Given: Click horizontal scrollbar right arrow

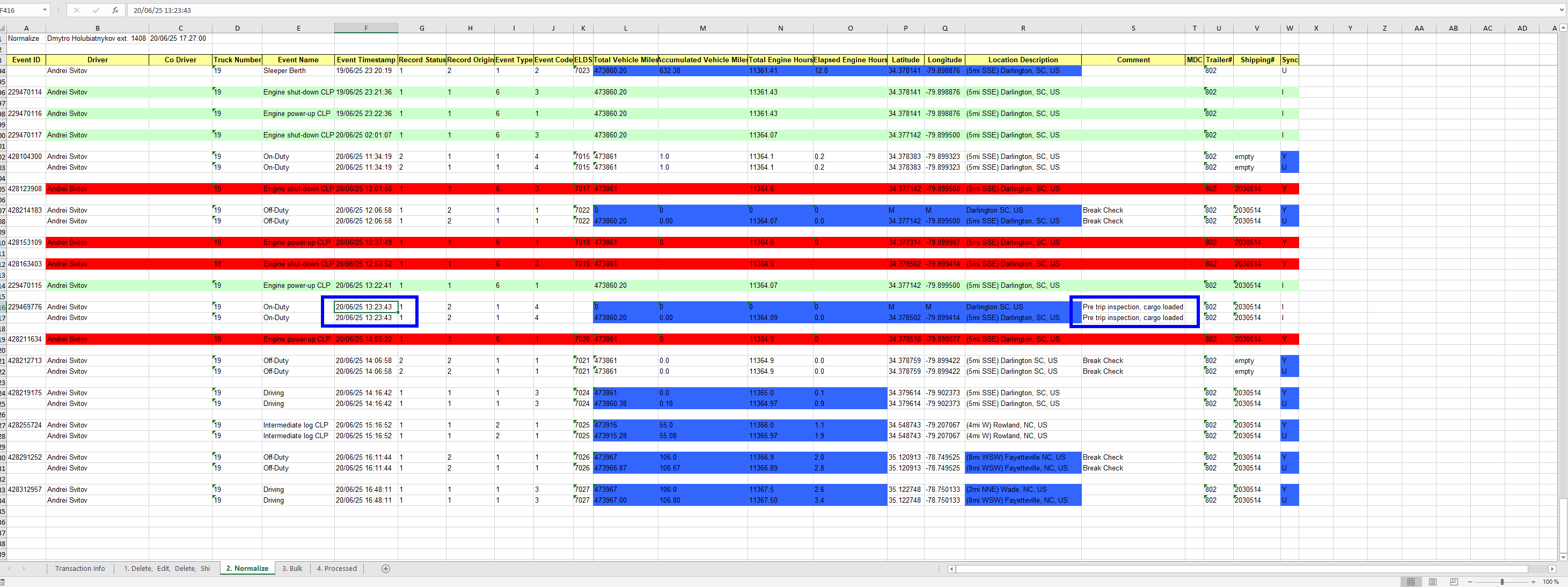Looking at the screenshot, I should 1552,569.
